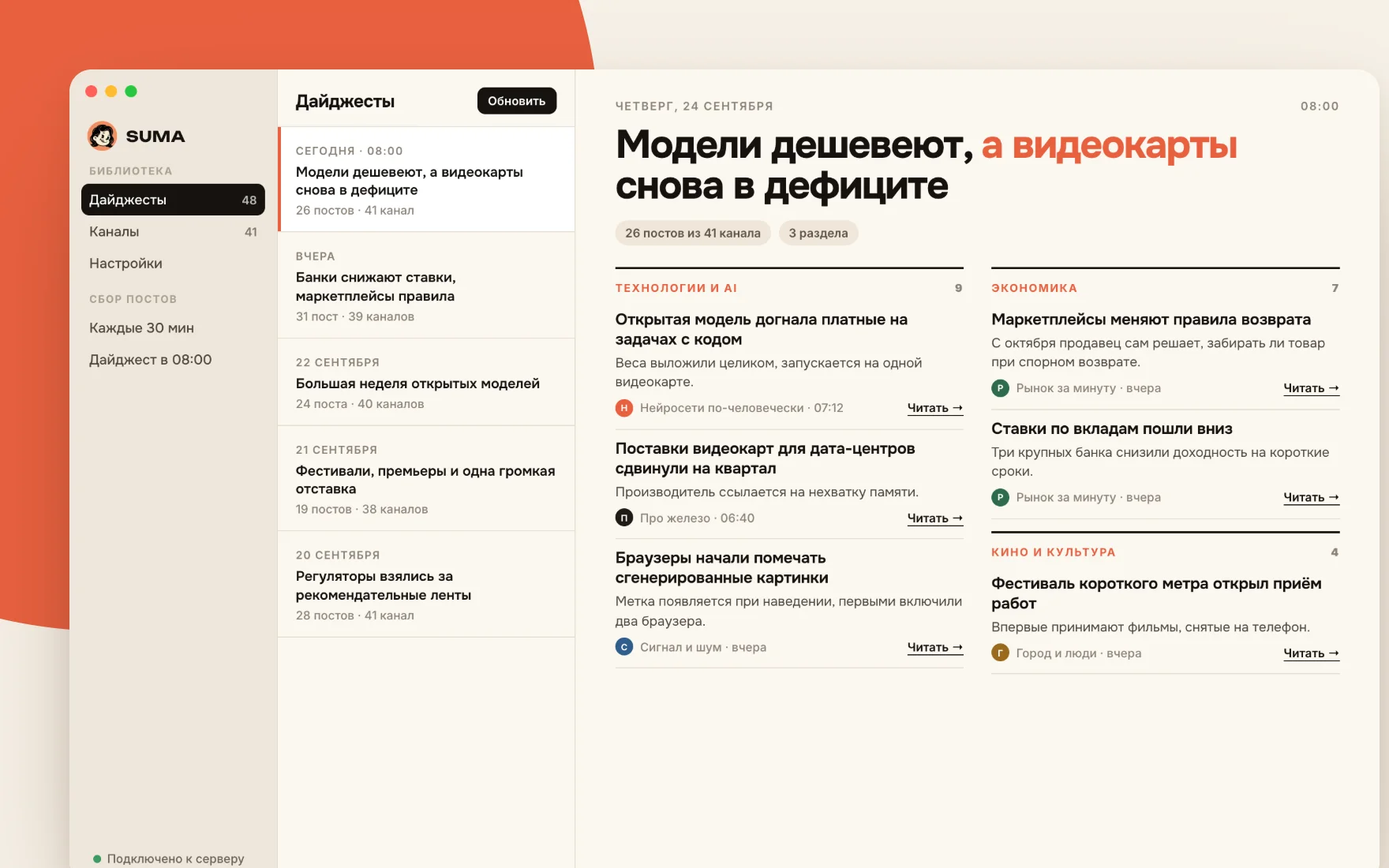The image size is (1389, 868).
Task: Click the green fullscreen window button
Action: click(x=131, y=92)
